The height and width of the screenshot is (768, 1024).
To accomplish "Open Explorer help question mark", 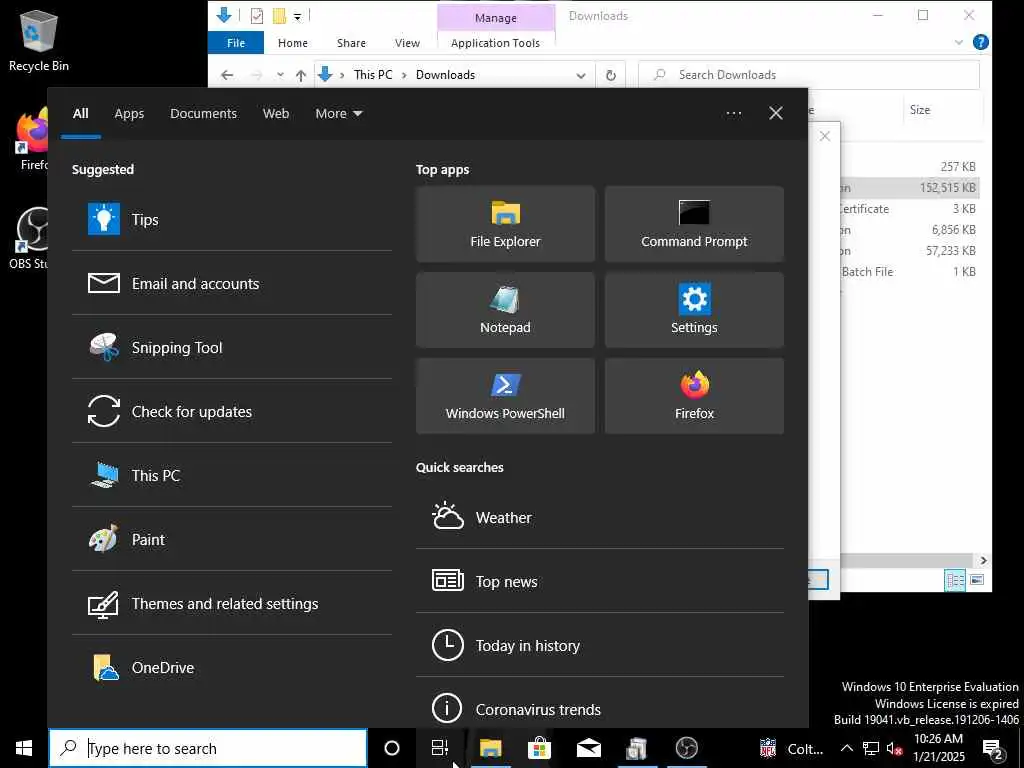I will pyautogui.click(x=980, y=42).
